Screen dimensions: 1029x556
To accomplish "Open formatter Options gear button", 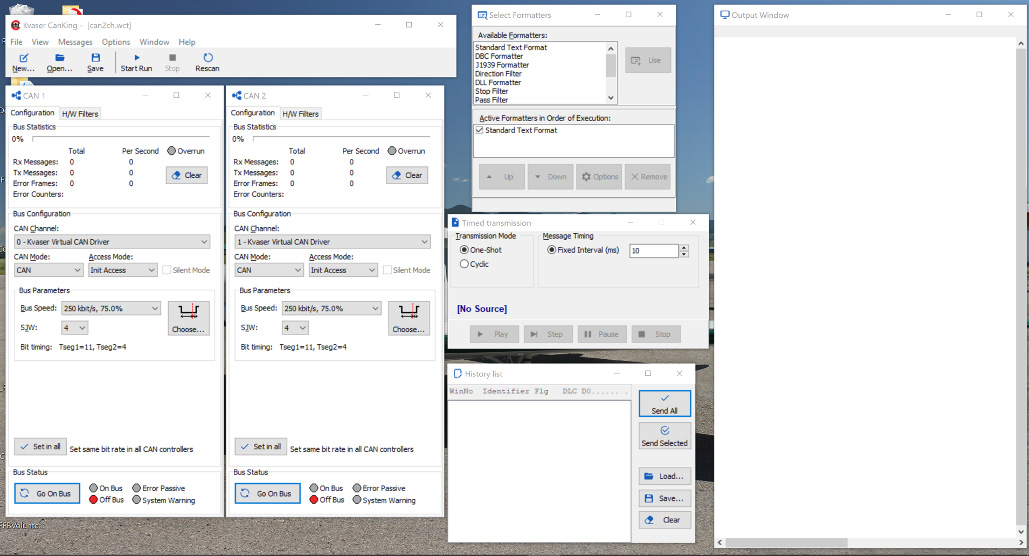I will click(599, 177).
